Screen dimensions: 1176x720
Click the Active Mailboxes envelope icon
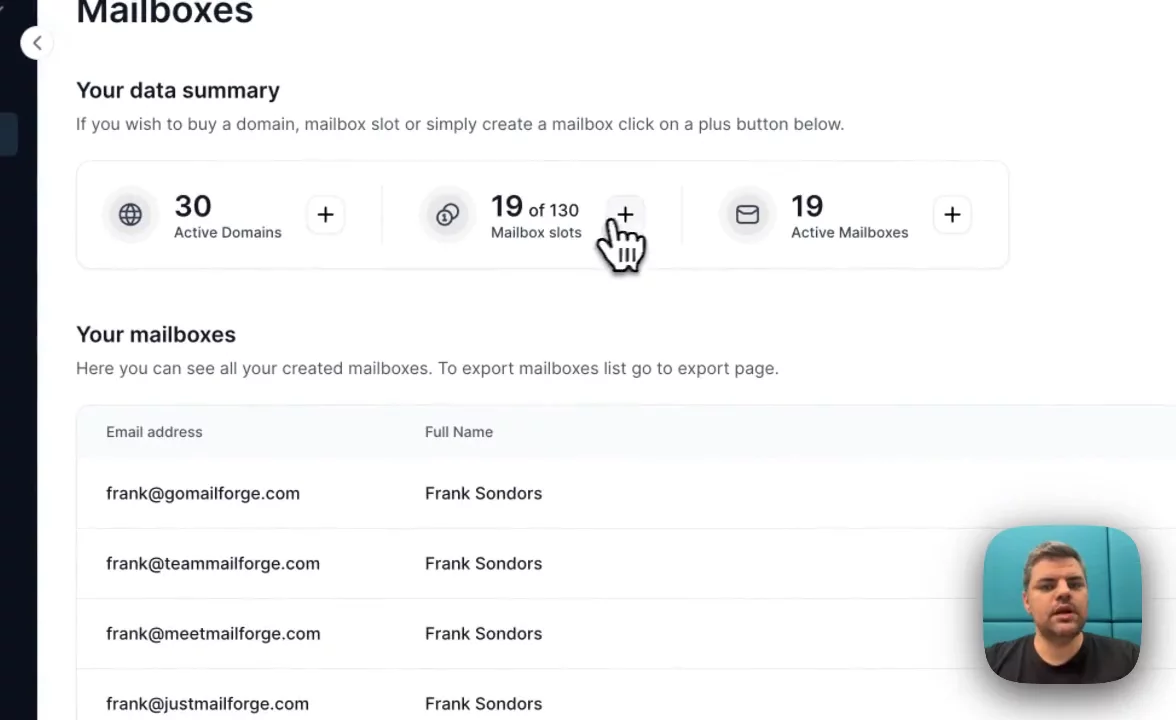point(747,215)
